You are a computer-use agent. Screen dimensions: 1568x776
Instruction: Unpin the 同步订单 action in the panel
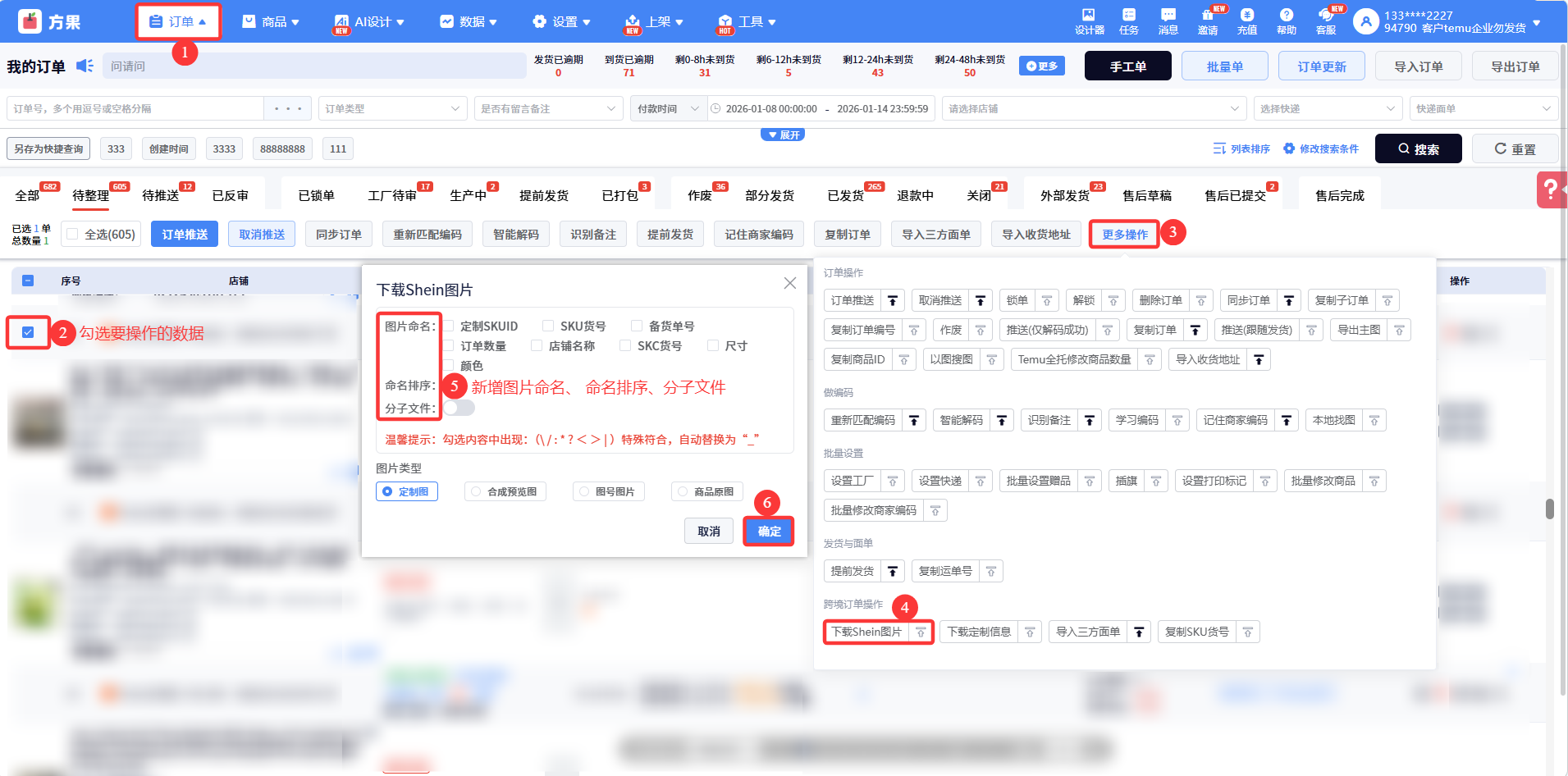point(1289,301)
